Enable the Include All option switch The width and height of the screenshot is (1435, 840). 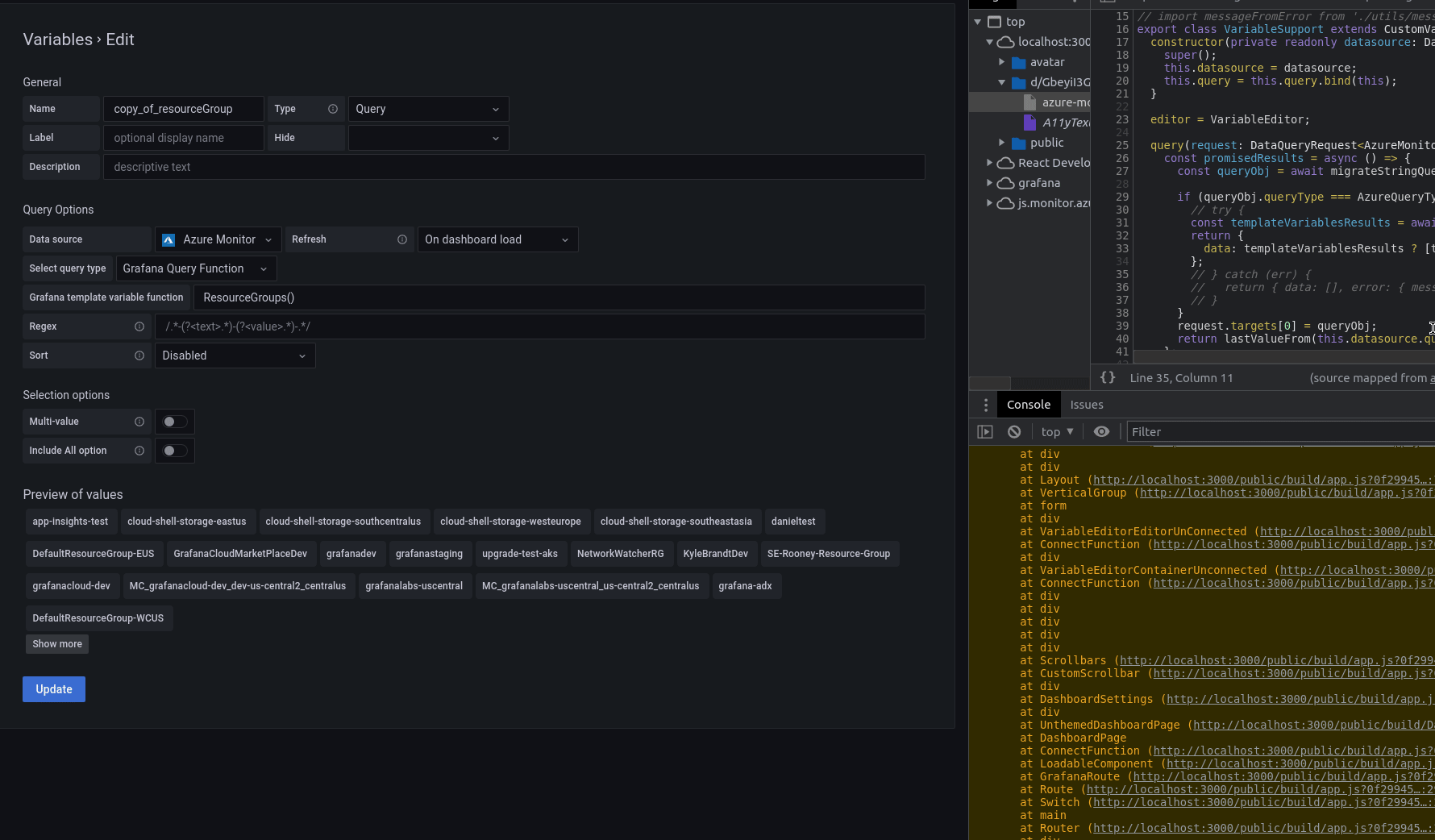pyautogui.click(x=174, y=451)
